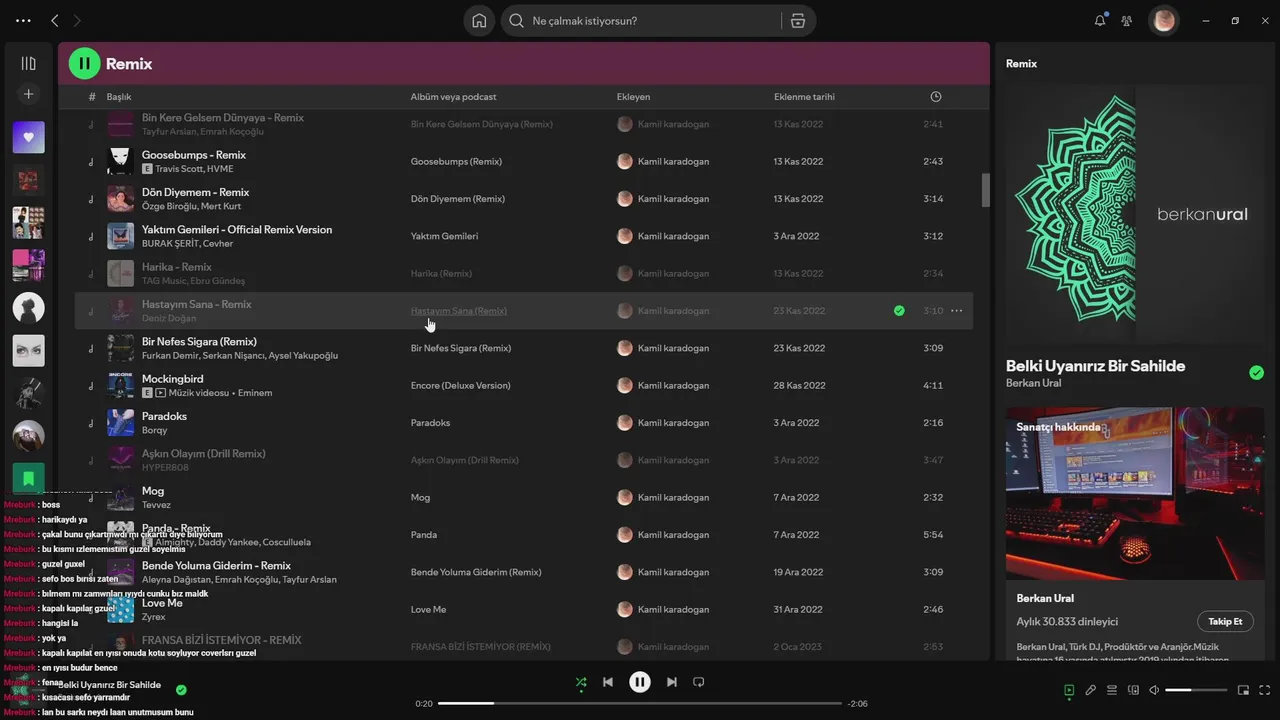This screenshot has height=720, width=1280.
Task: Open the Yaktım Gemileri album link
Action: tap(444, 236)
